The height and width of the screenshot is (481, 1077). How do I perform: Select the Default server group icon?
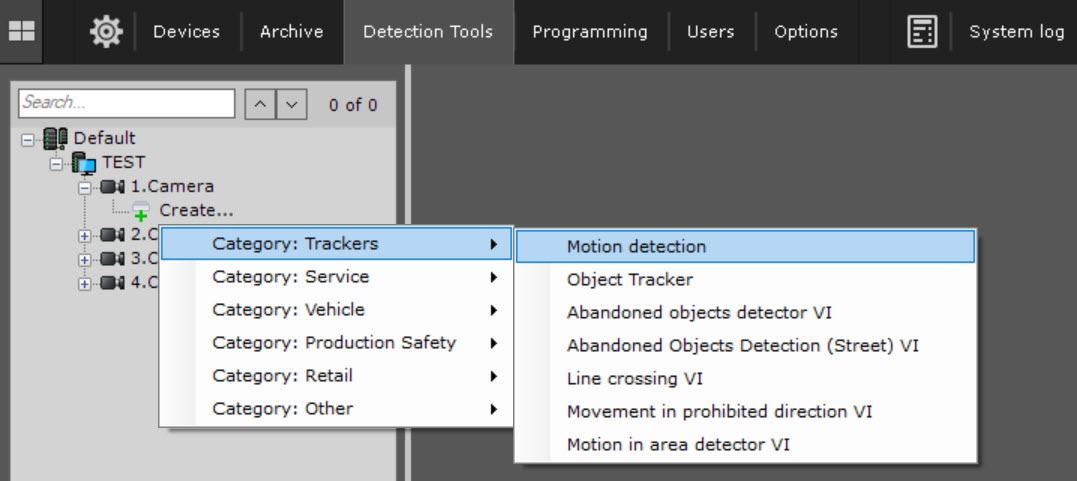tap(56, 138)
